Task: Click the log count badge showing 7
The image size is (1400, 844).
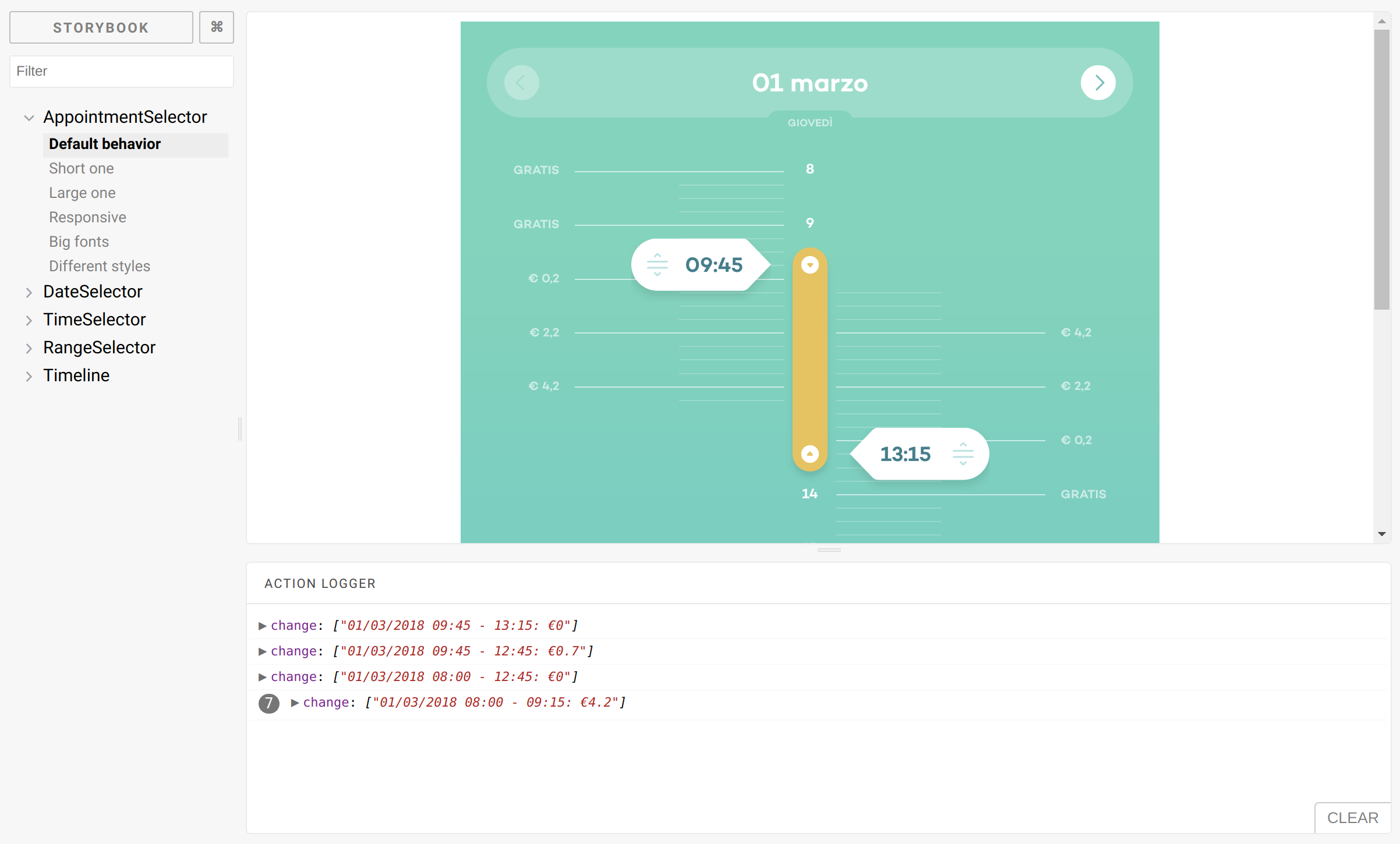Action: click(x=268, y=703)
